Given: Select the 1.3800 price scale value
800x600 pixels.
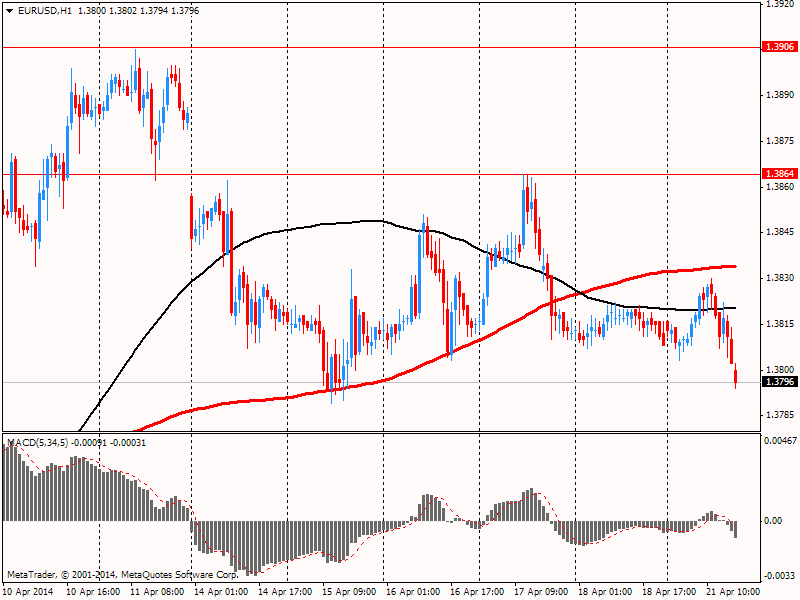Looking at the screenshot, I should tap(781, 369).
